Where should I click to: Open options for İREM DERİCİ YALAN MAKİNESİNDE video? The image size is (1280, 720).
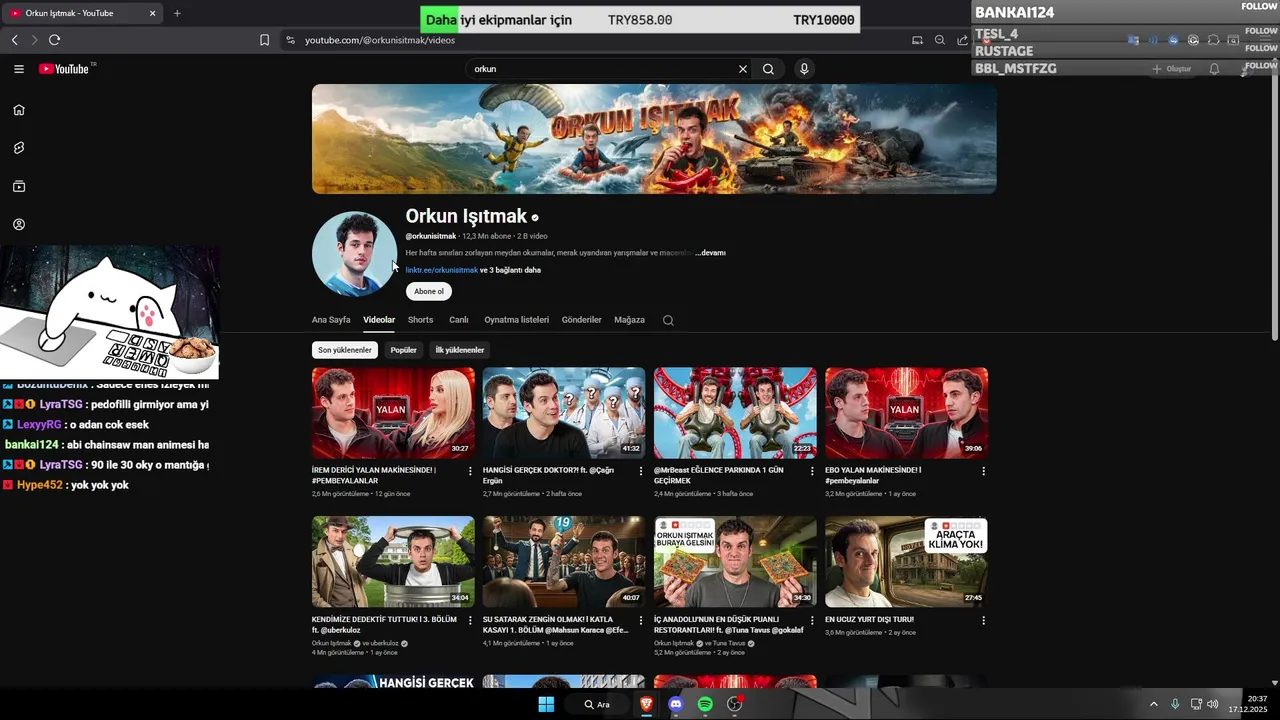470,471
